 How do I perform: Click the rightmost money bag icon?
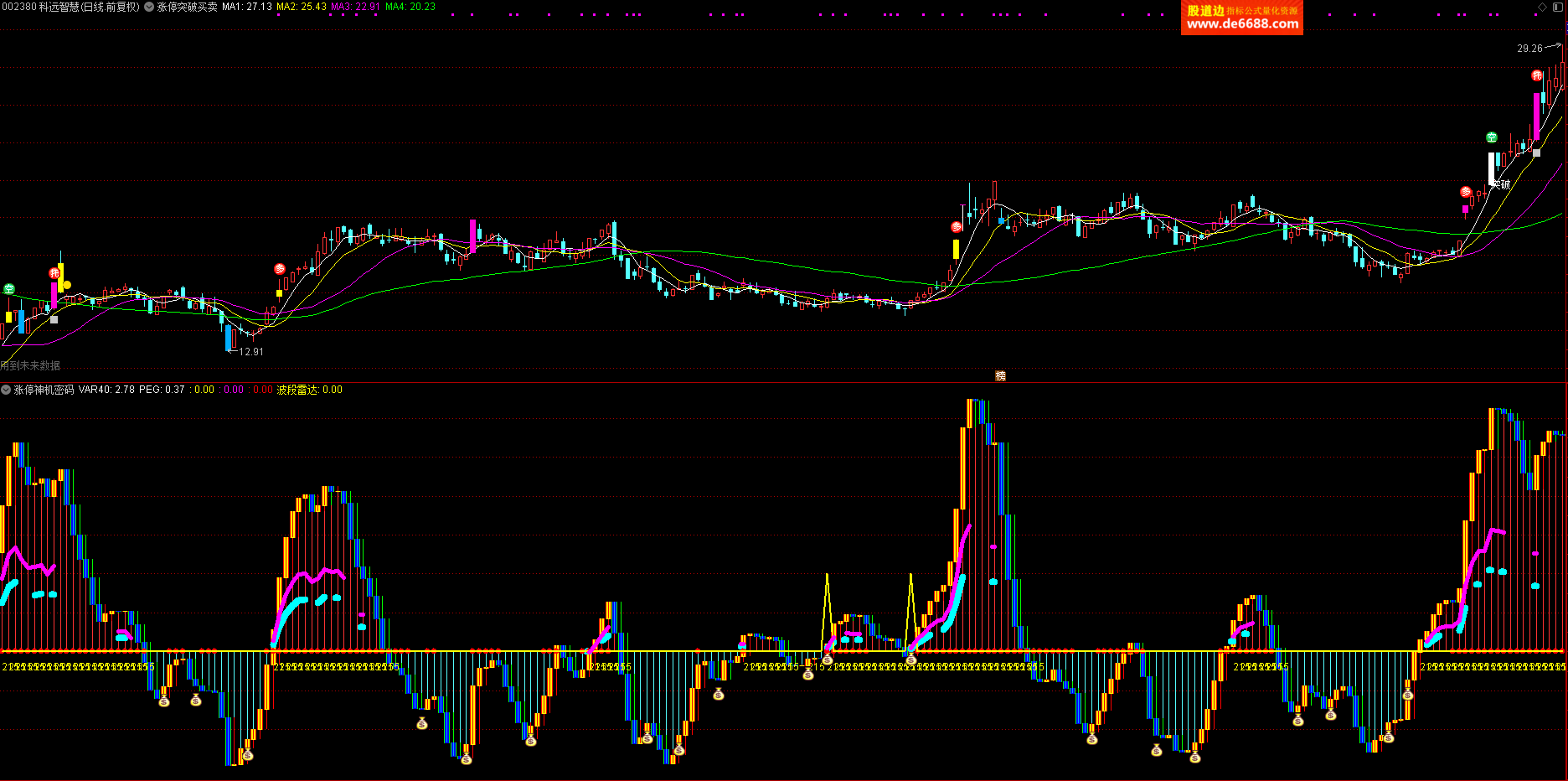(1408, 694)
